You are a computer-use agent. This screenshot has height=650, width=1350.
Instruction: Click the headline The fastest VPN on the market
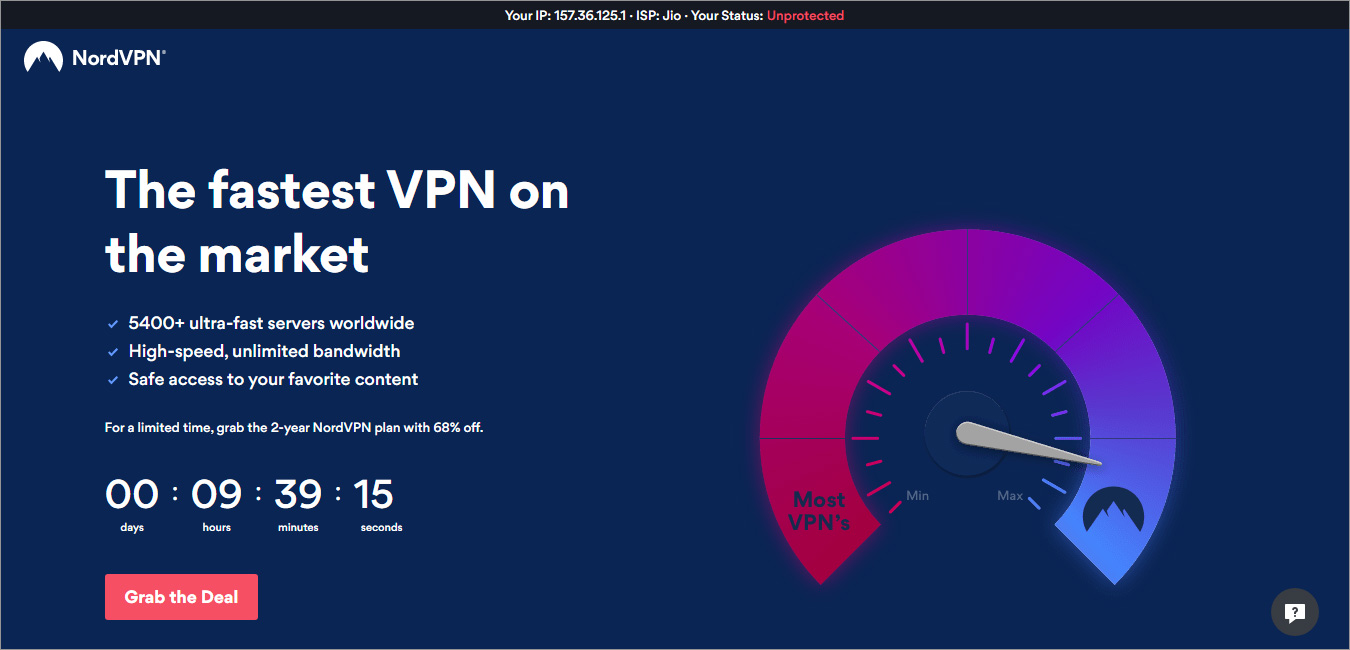[336, 221]
